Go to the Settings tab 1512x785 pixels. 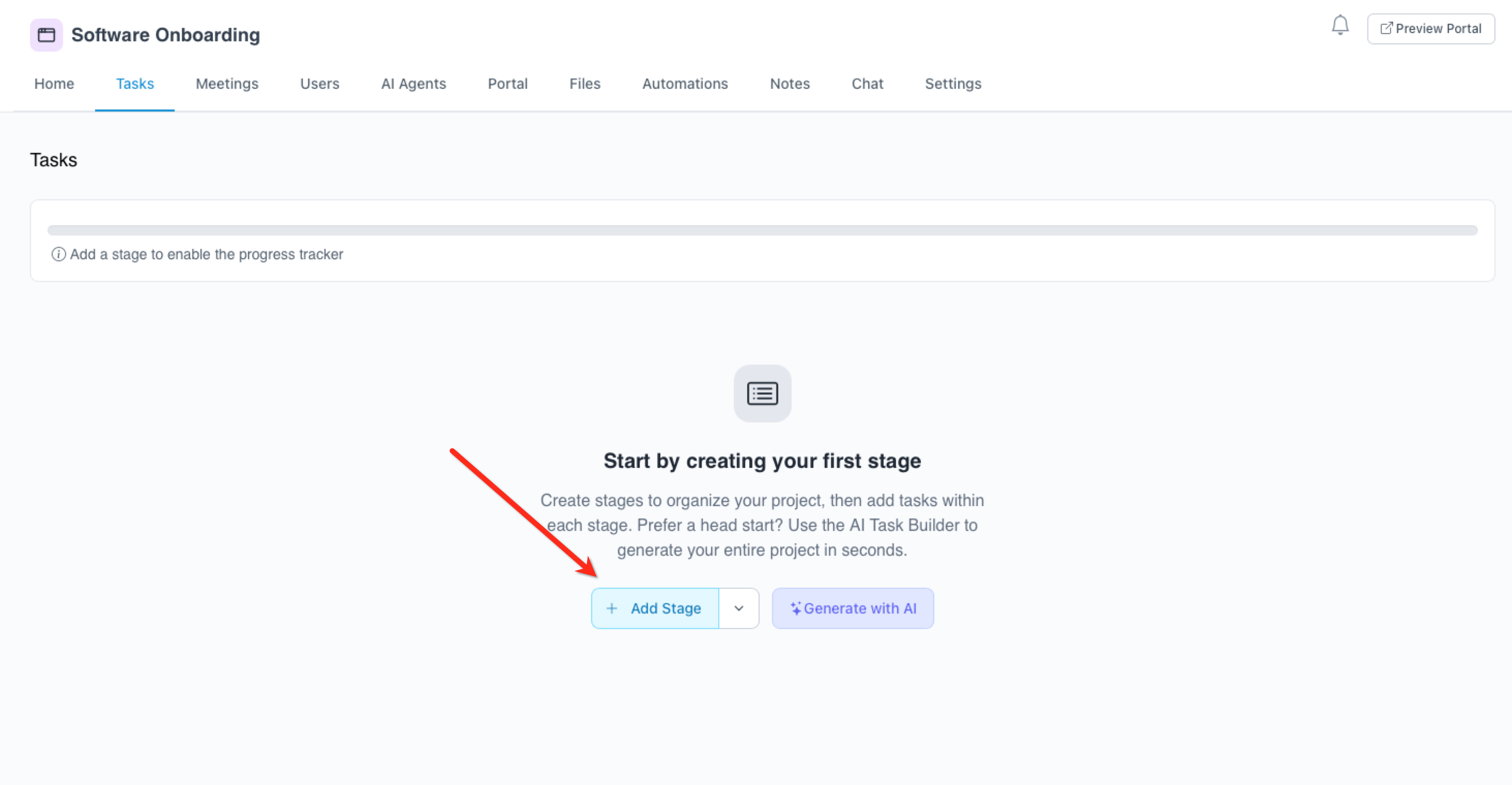(x=953, y=84)
